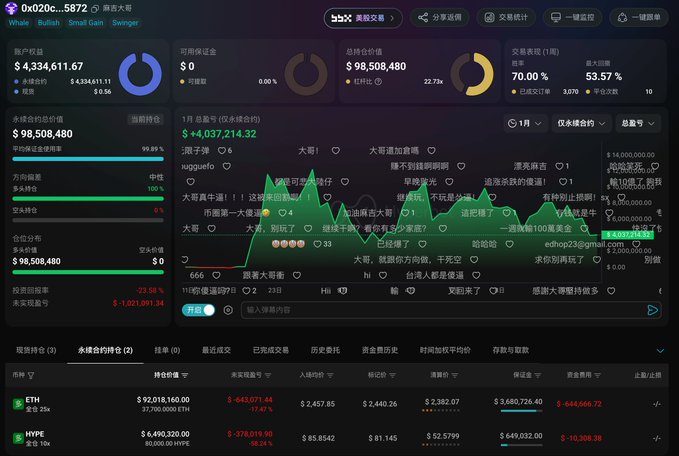The width and height of the screenshot is (679, 456).
Task: Click the 当前持仓 badge
Action: [x=146, y=120]
